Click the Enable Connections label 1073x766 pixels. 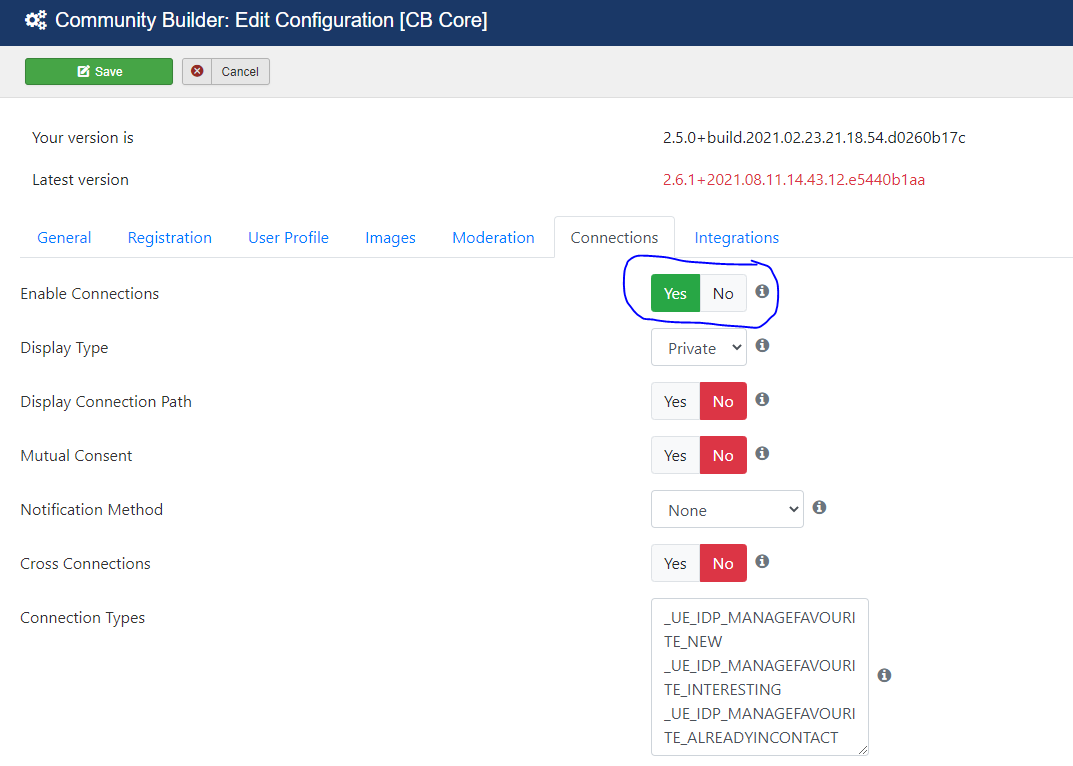pyautogui.click(x=90, y=294)
